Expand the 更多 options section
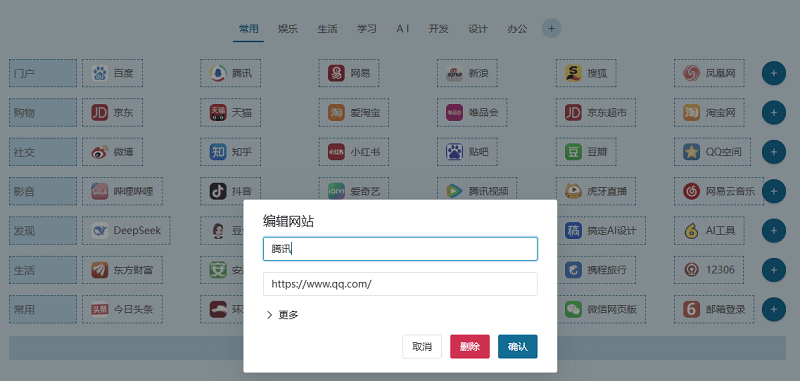800x381 pixels. (282, 315)
